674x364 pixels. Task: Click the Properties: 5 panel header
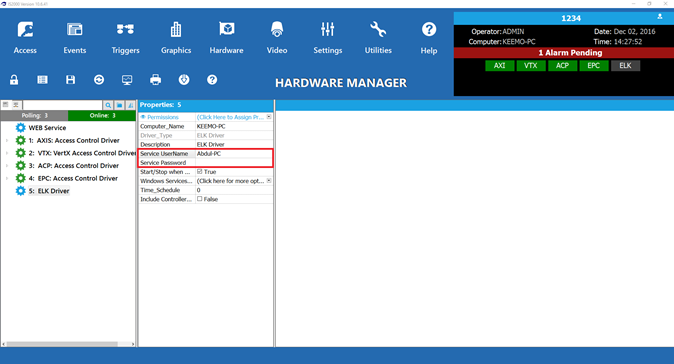pos(205,105)
